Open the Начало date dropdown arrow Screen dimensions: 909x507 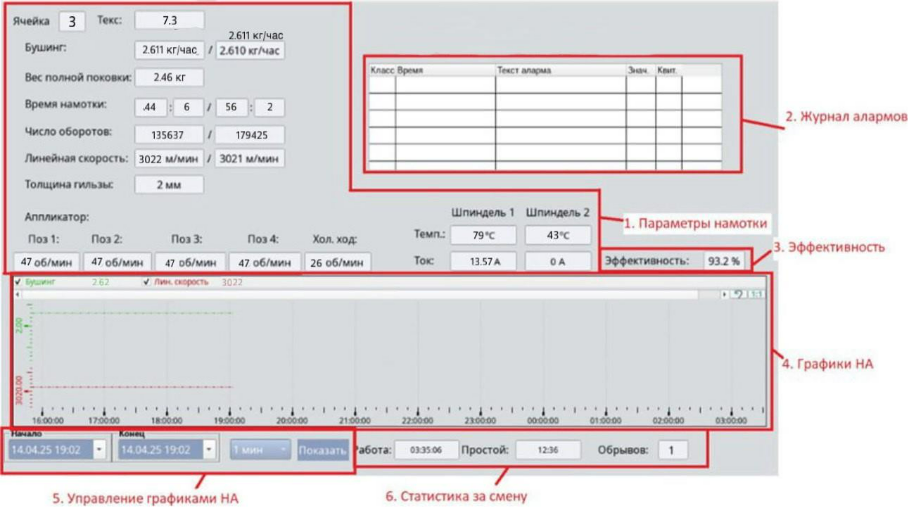pos(99,450)
